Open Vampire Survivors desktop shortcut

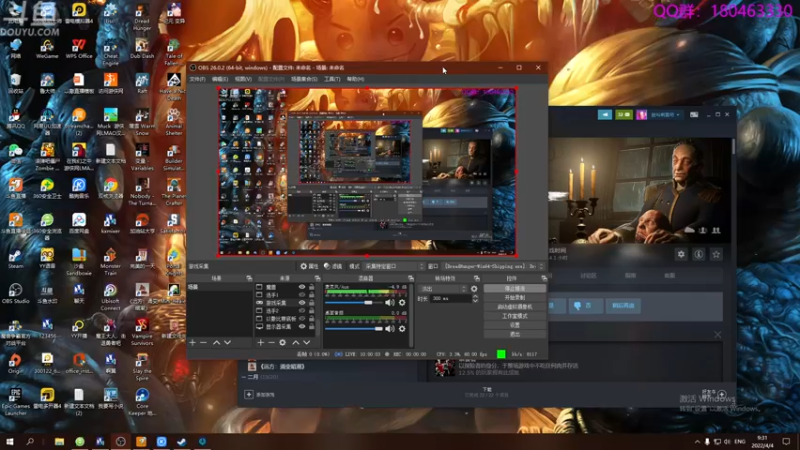point(142,332)
